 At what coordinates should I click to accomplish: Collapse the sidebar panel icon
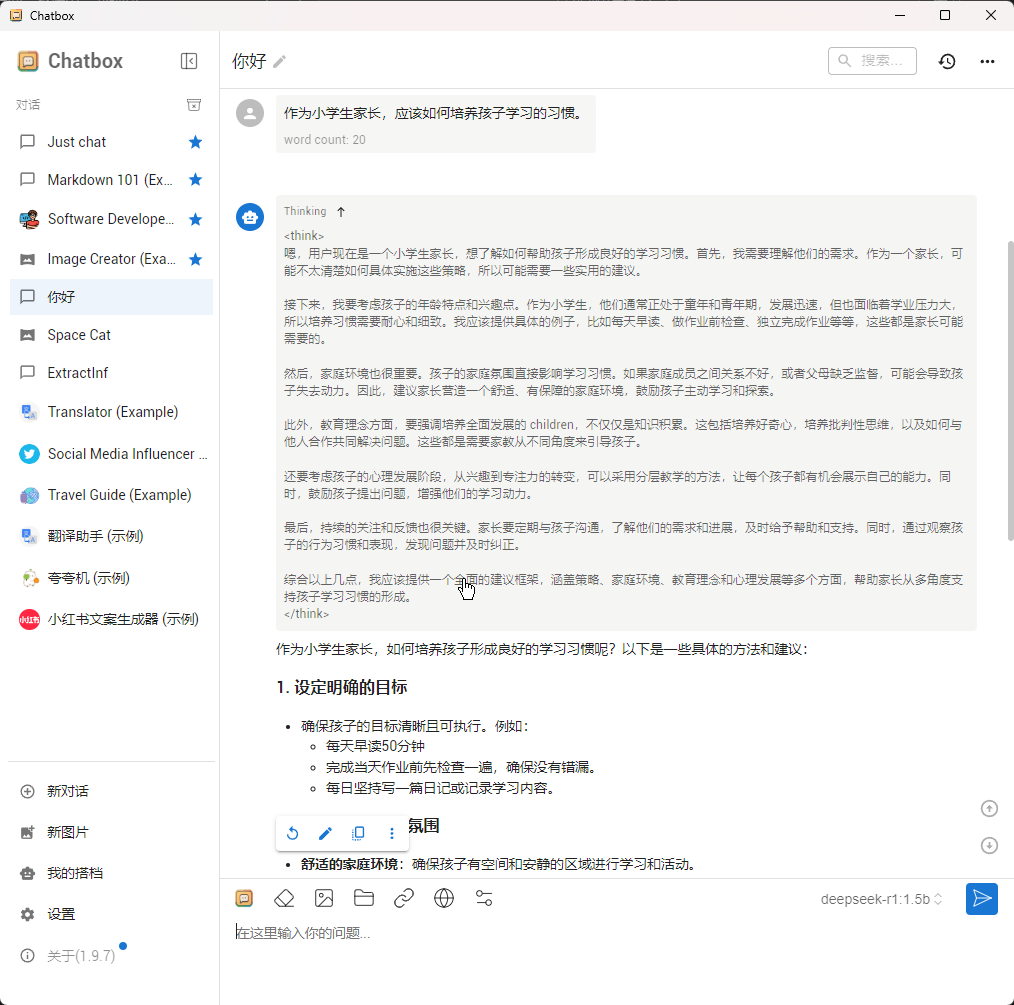point(189,61)
